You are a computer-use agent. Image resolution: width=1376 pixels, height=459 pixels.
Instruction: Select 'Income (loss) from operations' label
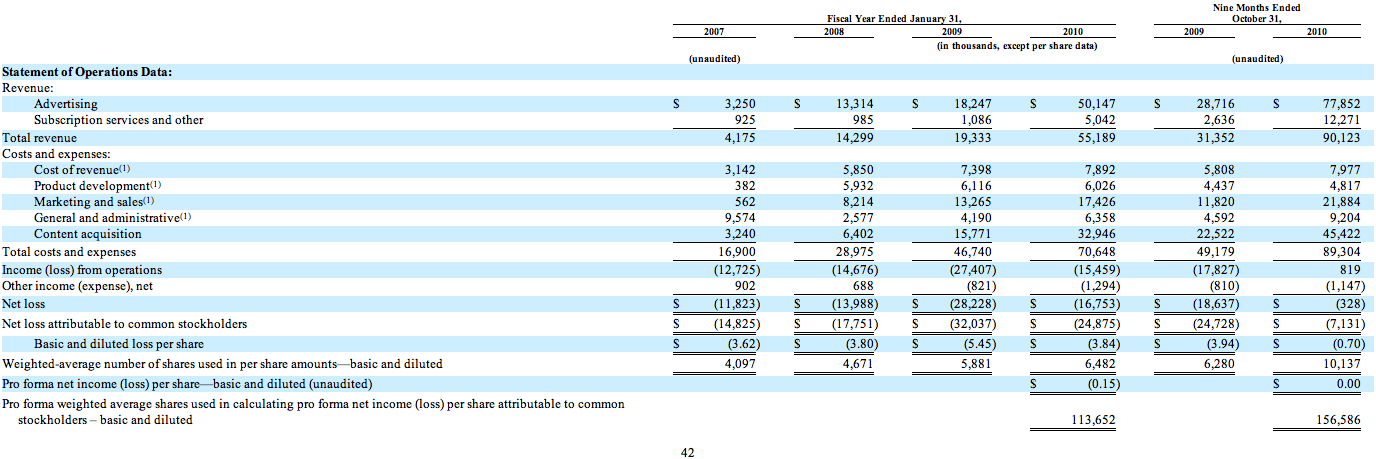82,270
